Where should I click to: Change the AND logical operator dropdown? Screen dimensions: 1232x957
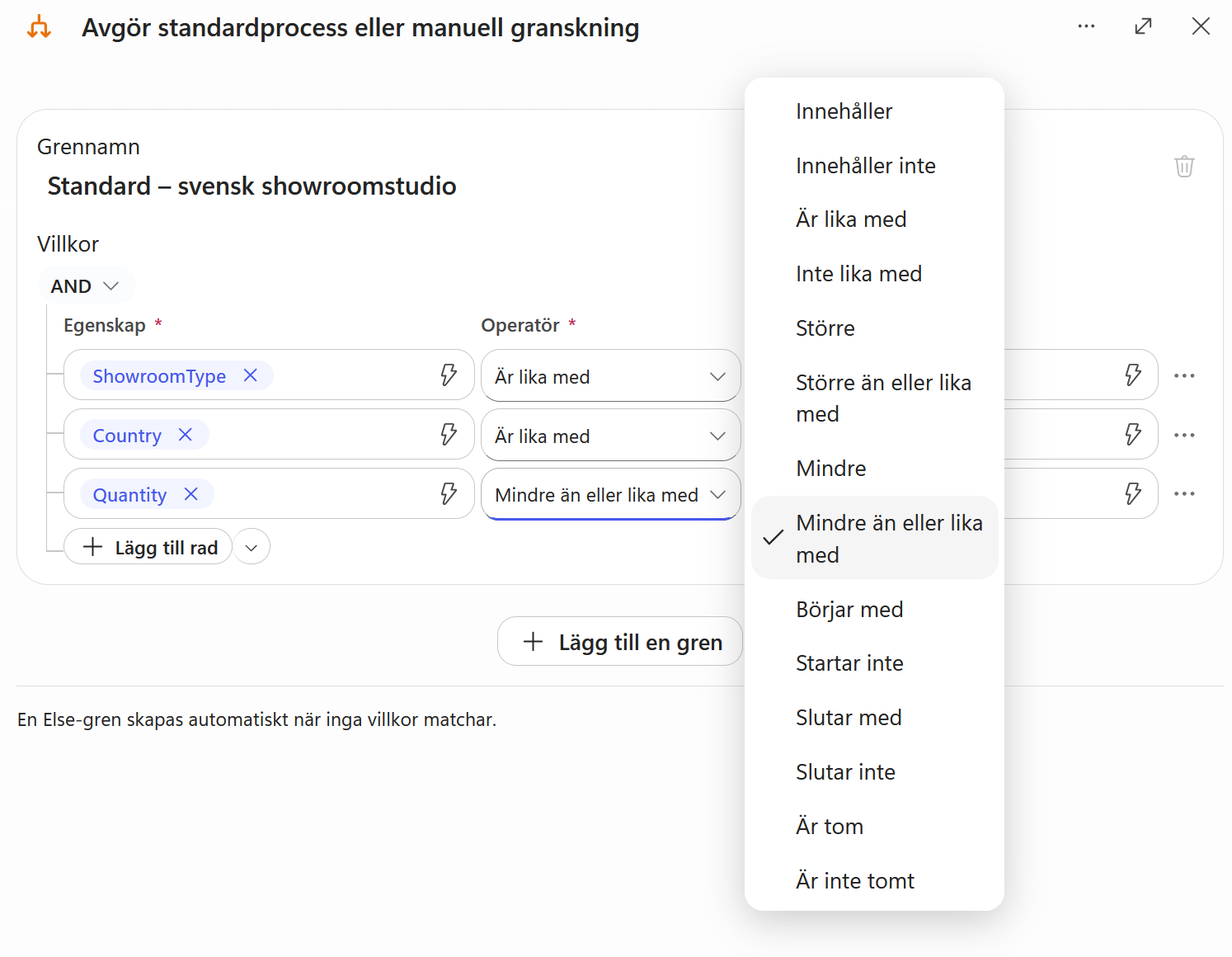[x=86, y=286]
